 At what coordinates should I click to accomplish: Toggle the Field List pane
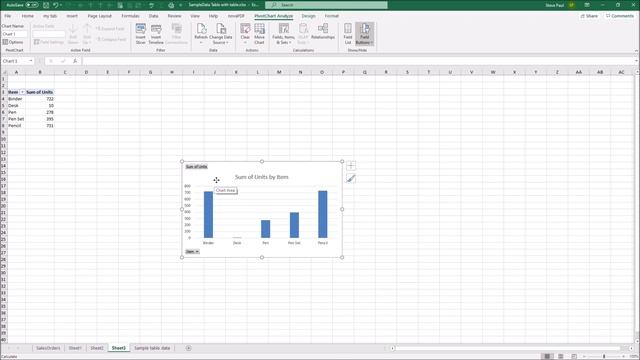click(x=348, y=34)
